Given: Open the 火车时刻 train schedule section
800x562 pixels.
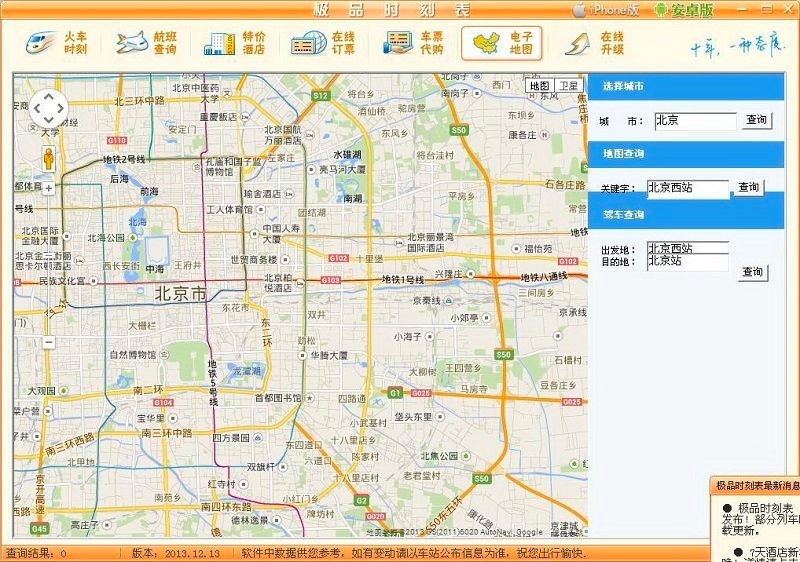Looking at the screenshot, I should pos(56,43).
